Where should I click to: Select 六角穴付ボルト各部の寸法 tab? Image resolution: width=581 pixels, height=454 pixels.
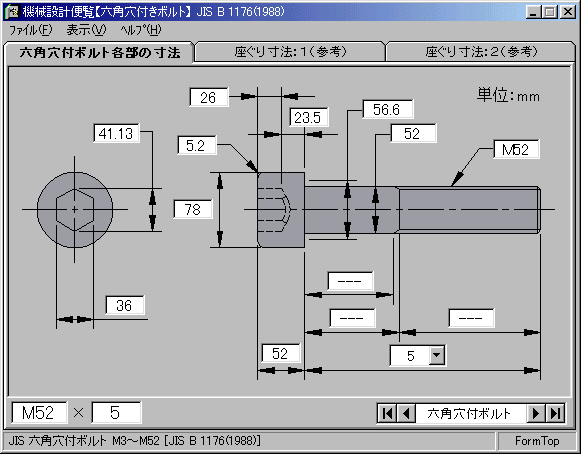[100, 52]
